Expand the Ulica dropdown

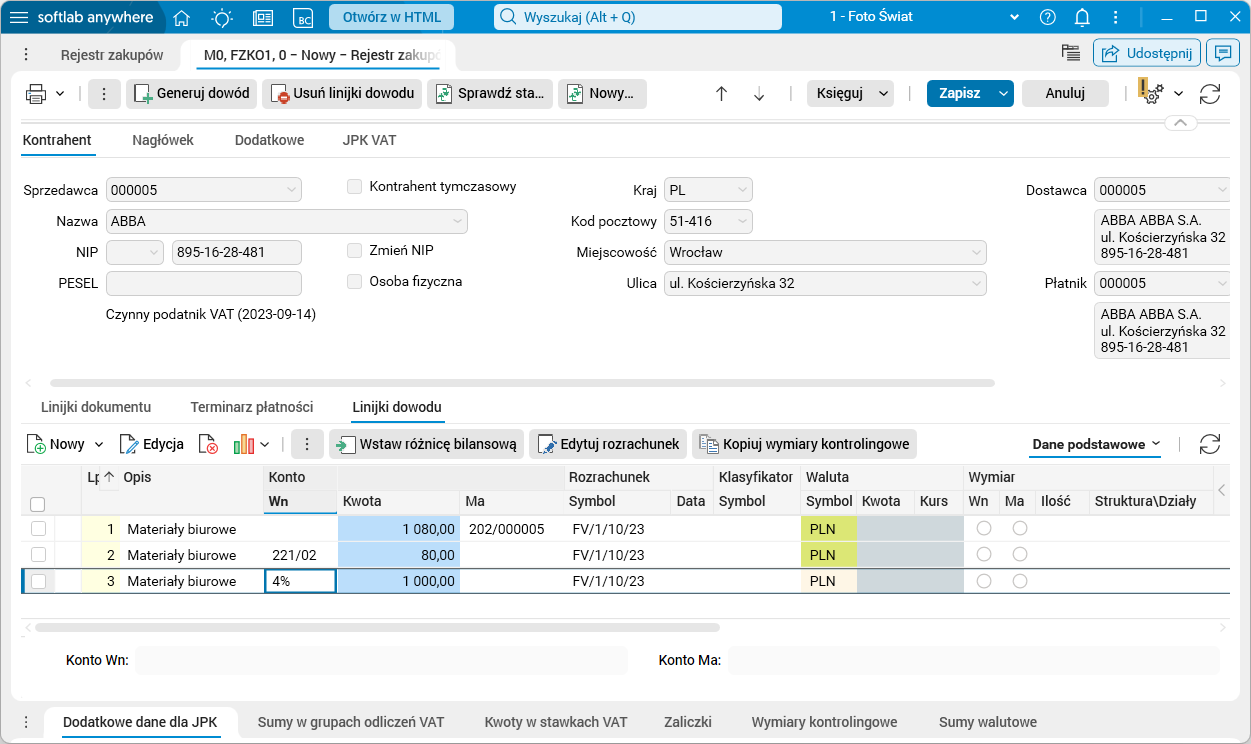[976, 283]
